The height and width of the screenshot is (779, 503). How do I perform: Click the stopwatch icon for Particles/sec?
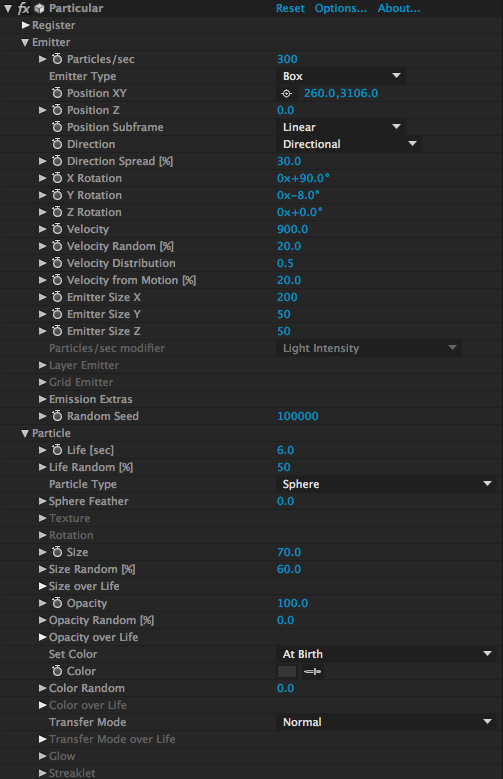pos(57,59)
